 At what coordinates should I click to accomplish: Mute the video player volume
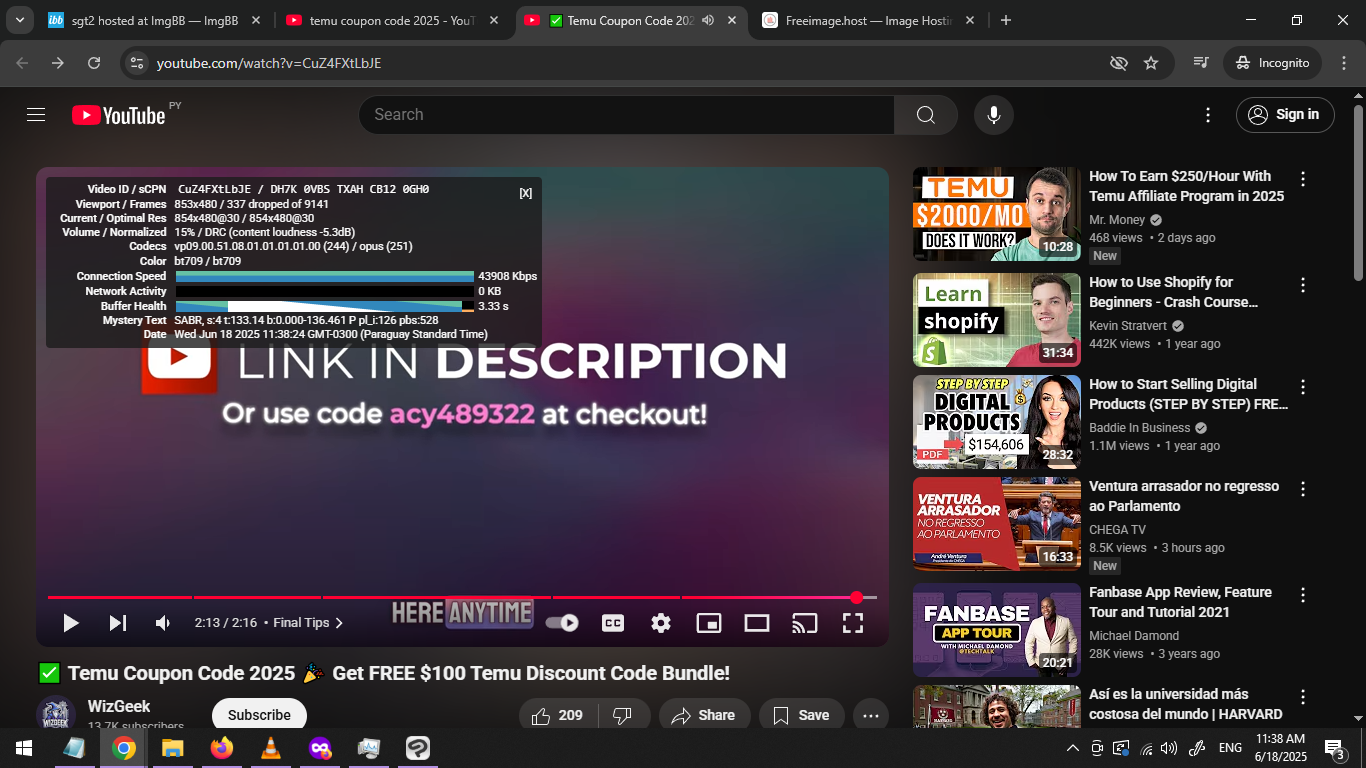click(x=163, y=623)
